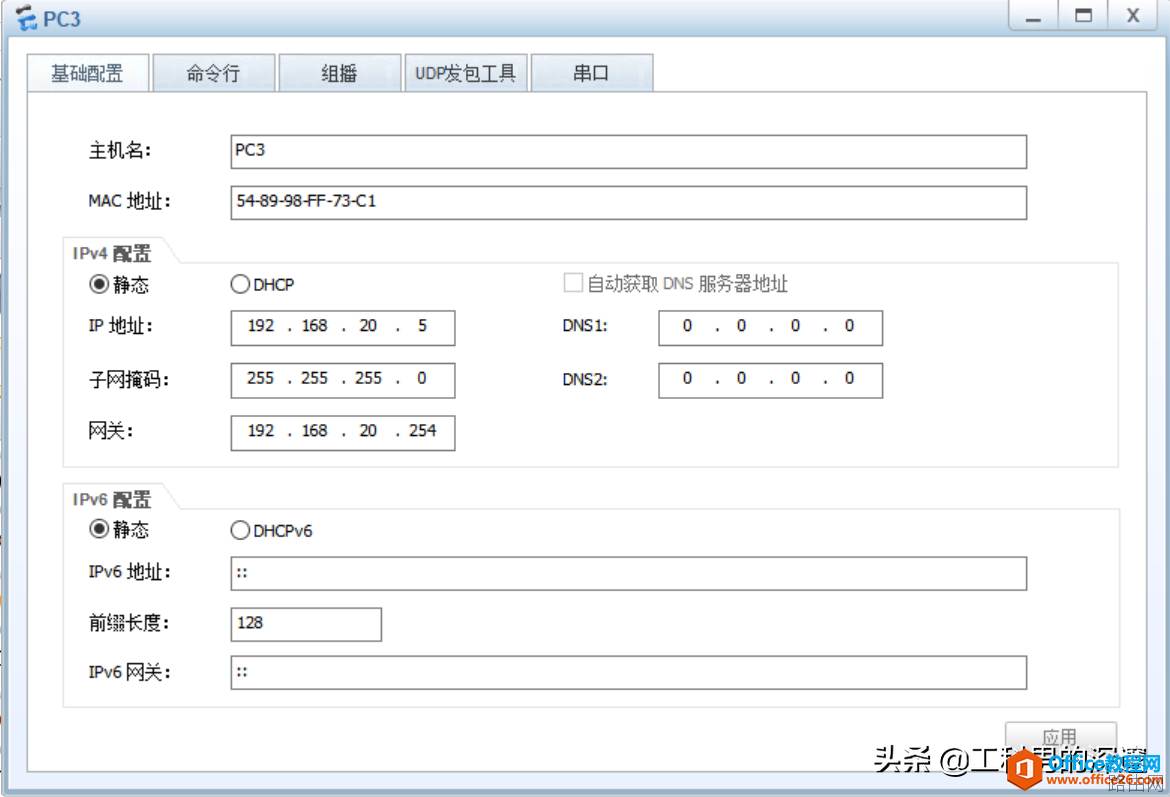Click the MAC 地址 input field
Image resolution: width=1170 pixels, height=797 pixels.
coord(628,203)
